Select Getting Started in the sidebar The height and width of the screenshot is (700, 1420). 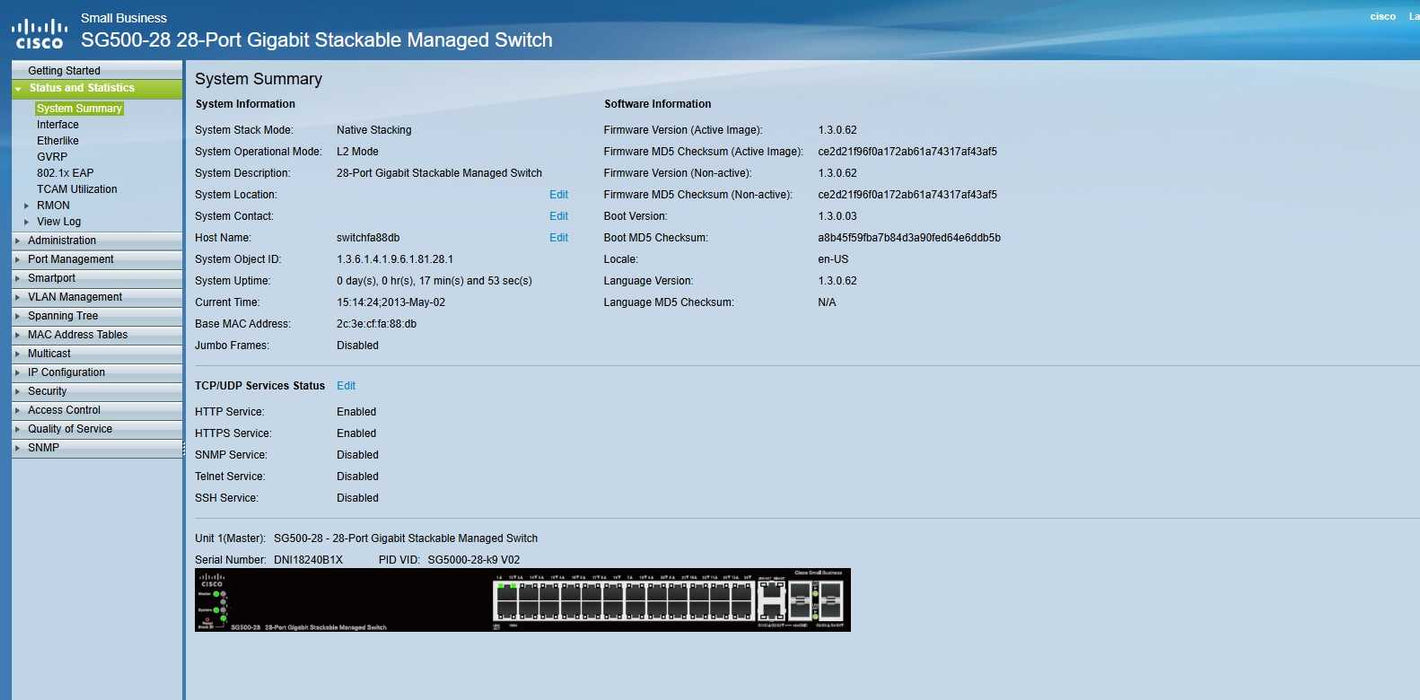pyautogui.click(x=64, y=71)
